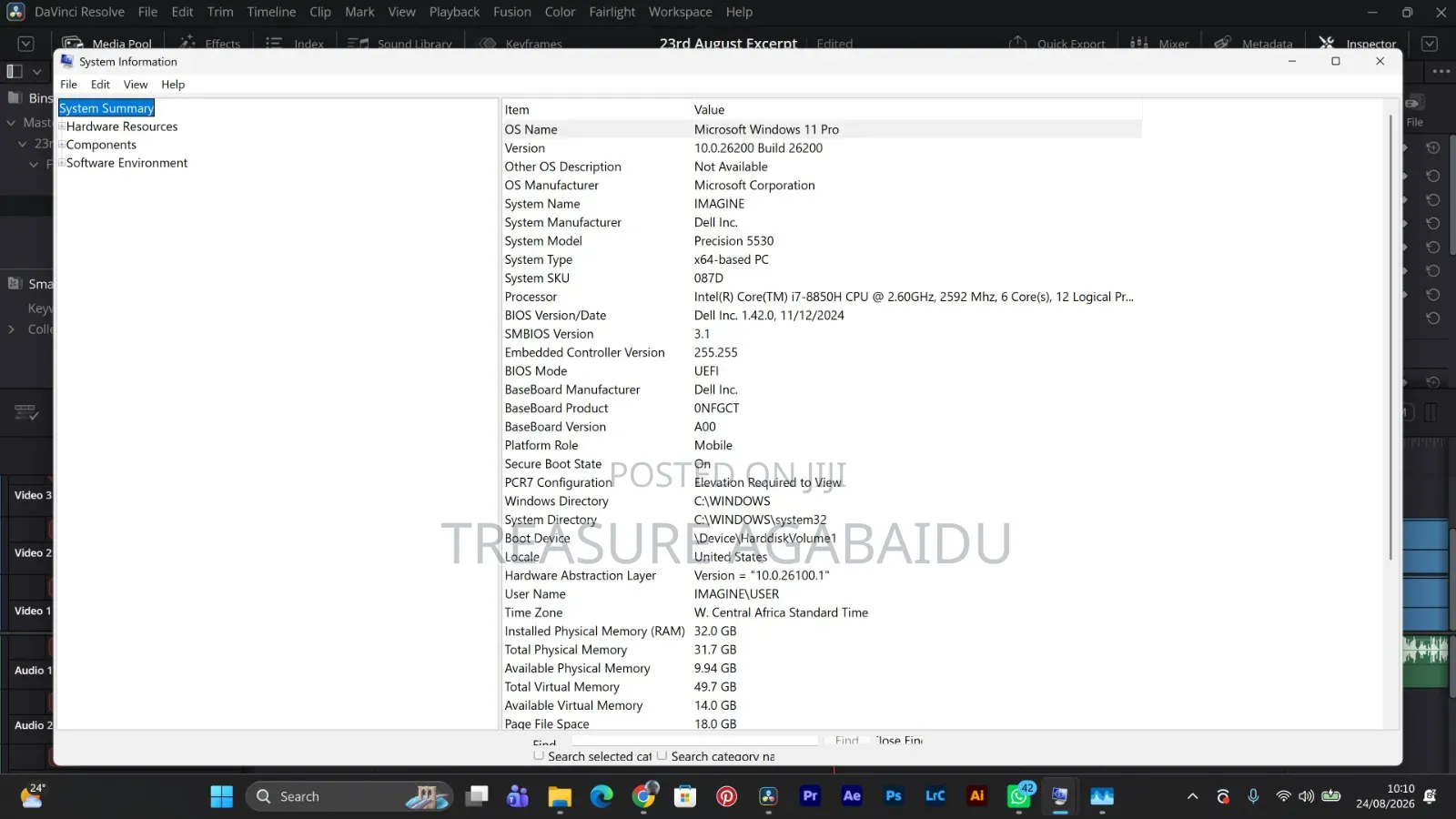Expand the Hardware Resources tree node
This screenshot has width=1456, height=819.
[62, 126]
